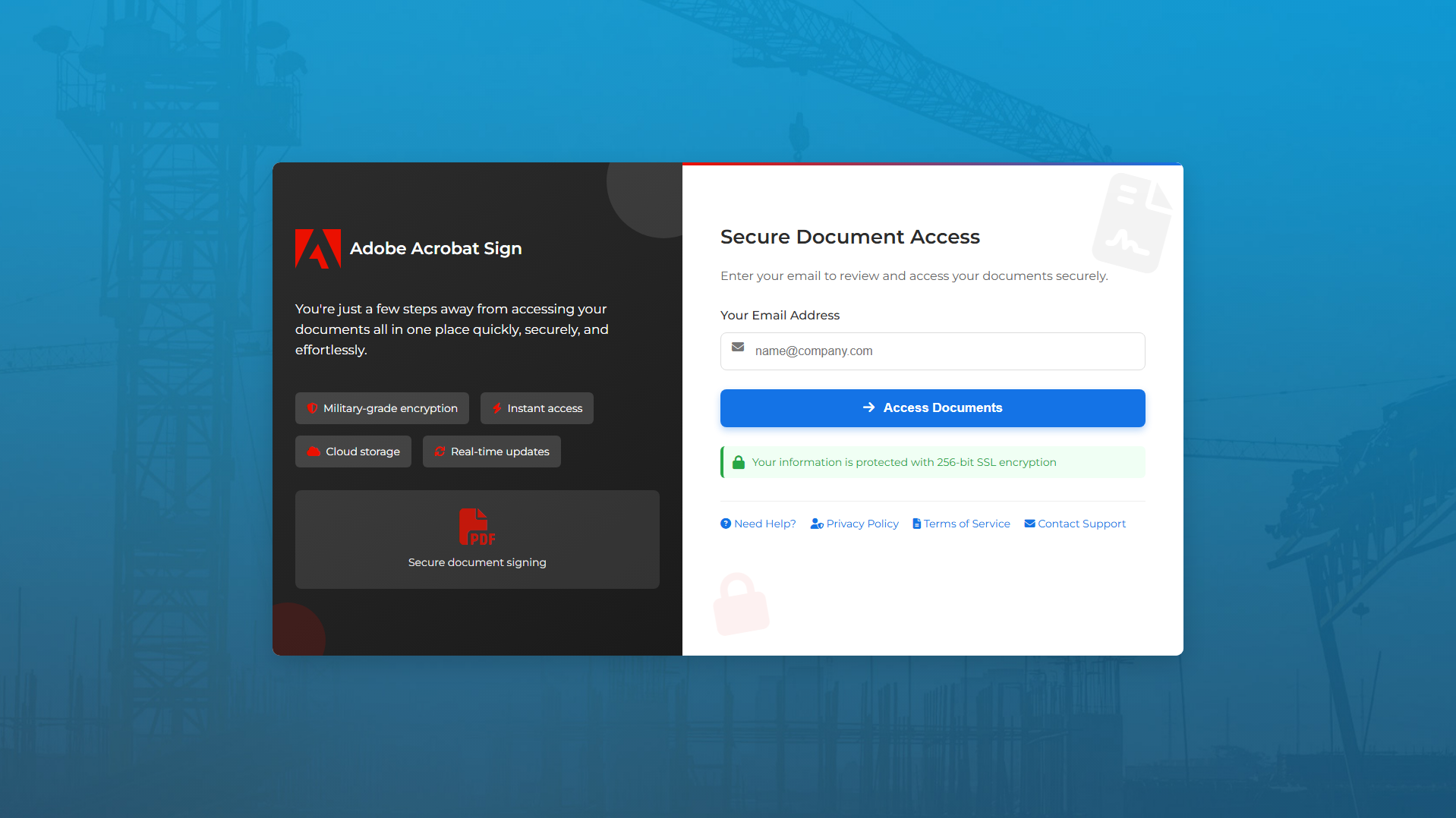Focus the email address input field
This screenshot has height=818, width=1456.
click(932, 351)
